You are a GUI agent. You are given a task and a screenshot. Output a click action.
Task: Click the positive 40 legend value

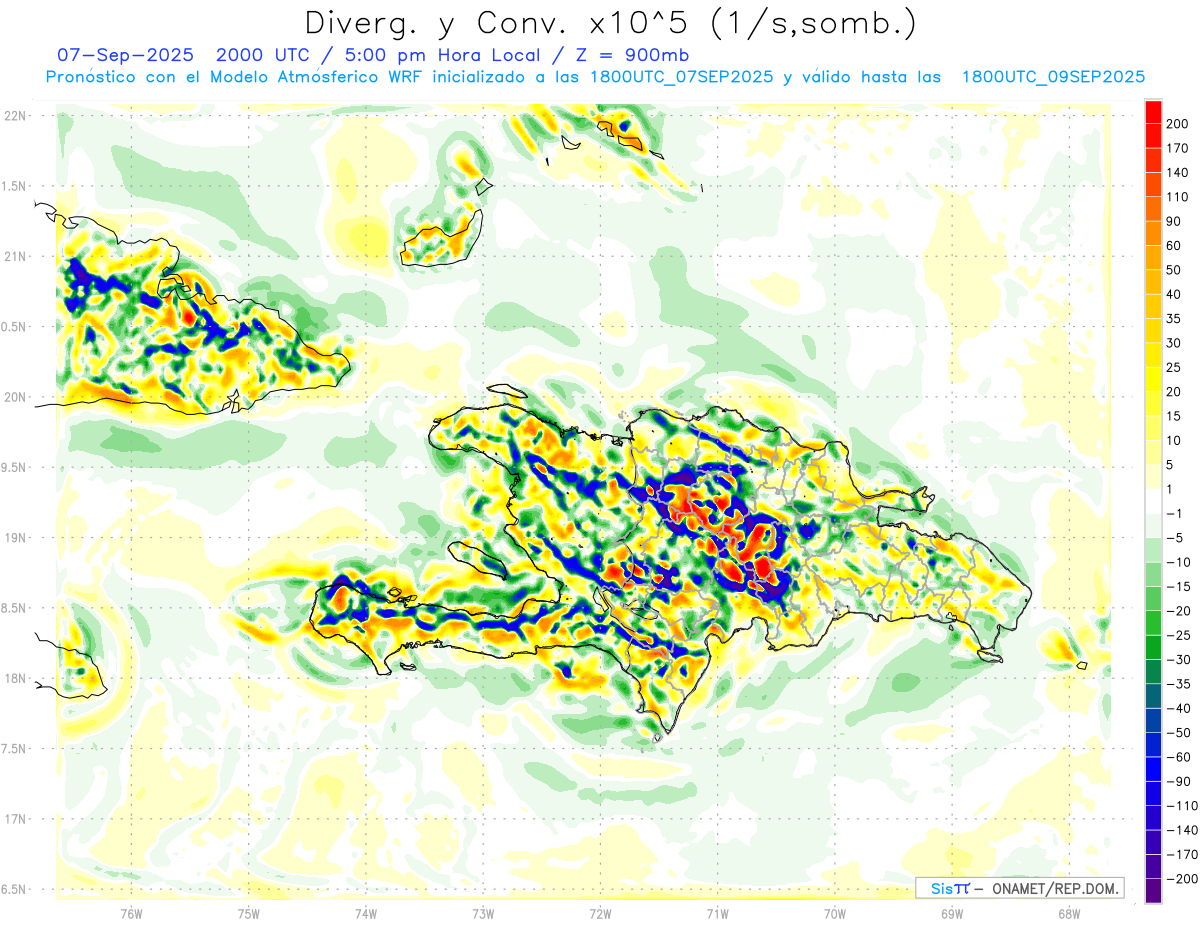point(1175,294)
